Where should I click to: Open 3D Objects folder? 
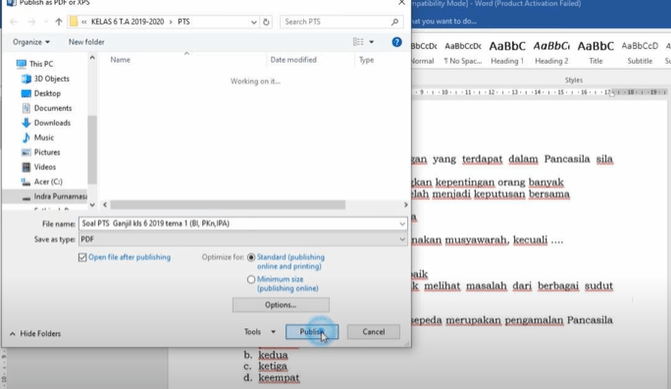[45, 79]
